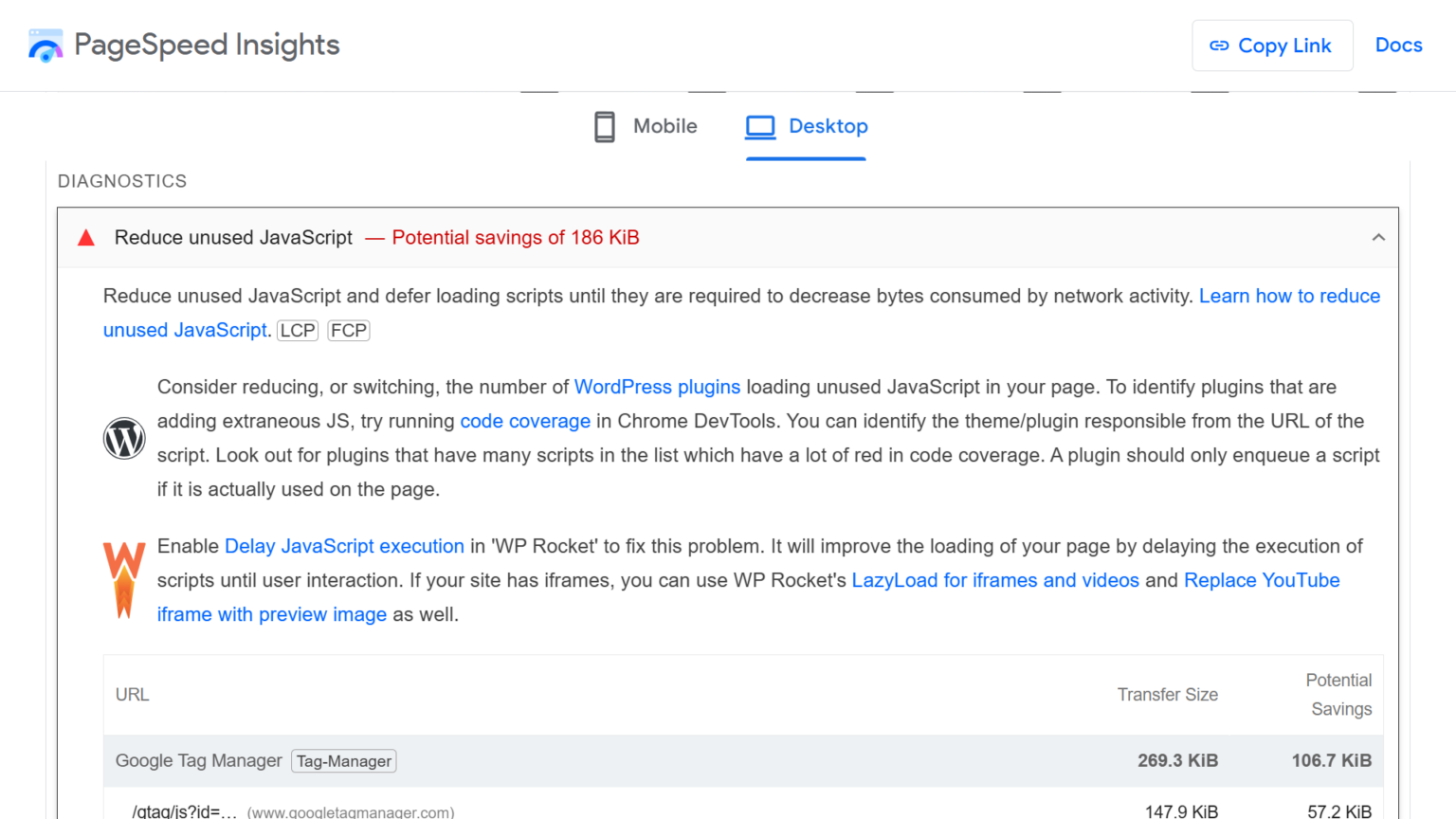Open the Docs page
Screen dimensions: 1456x819
click(1398, 45)
